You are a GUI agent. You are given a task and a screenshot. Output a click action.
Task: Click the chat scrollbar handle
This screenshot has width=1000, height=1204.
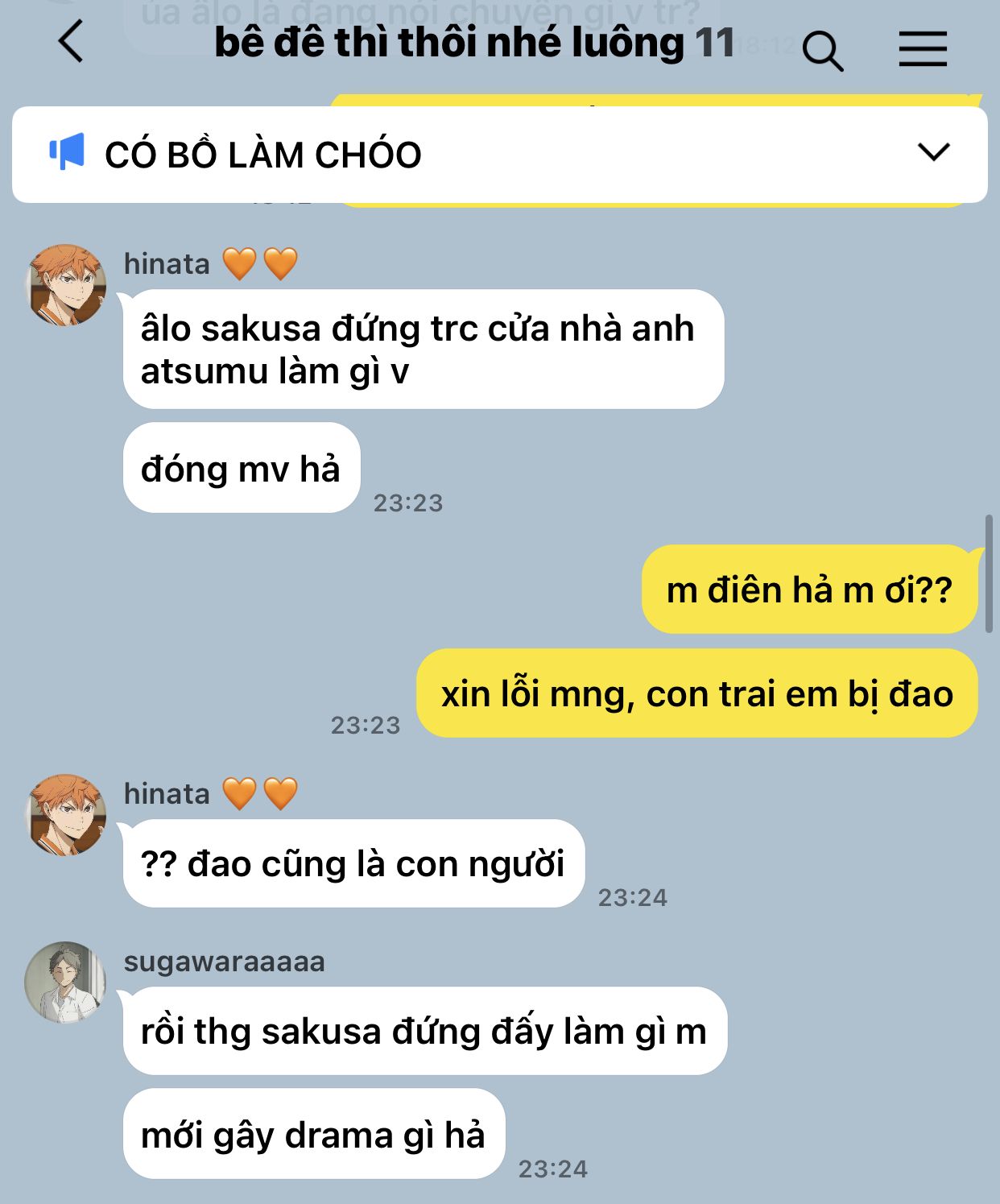pos(990,574)
